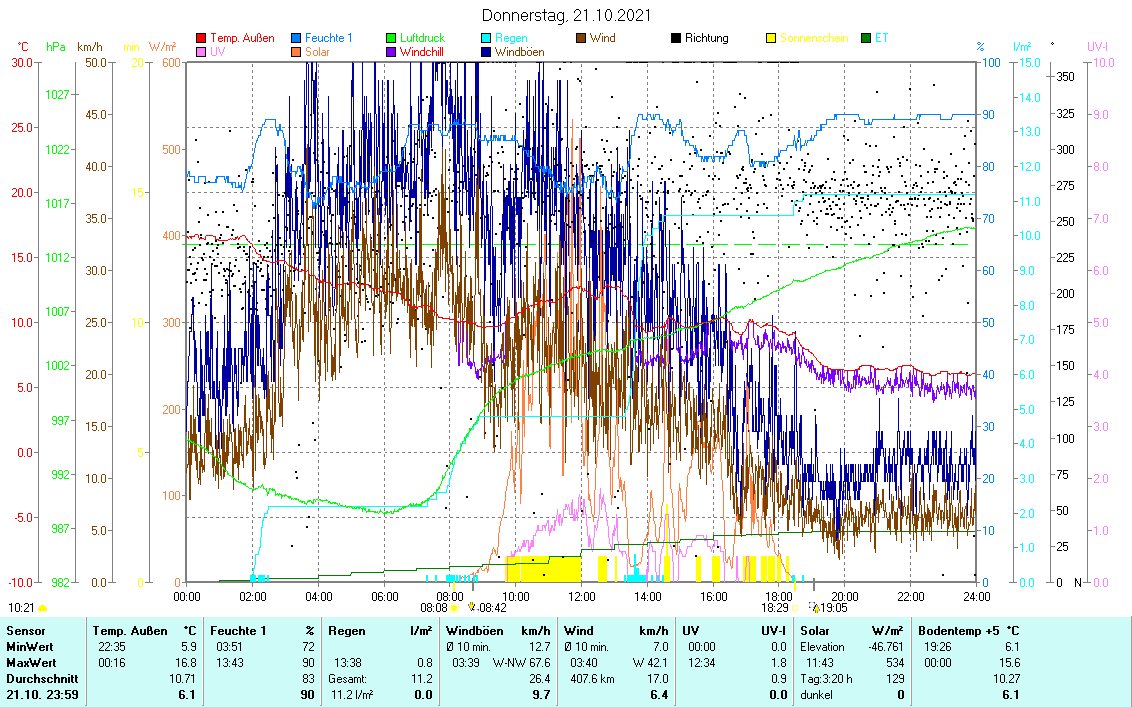
Task: Click the cyan l/m² axis unit label
Action: (x=1022, y=48)
